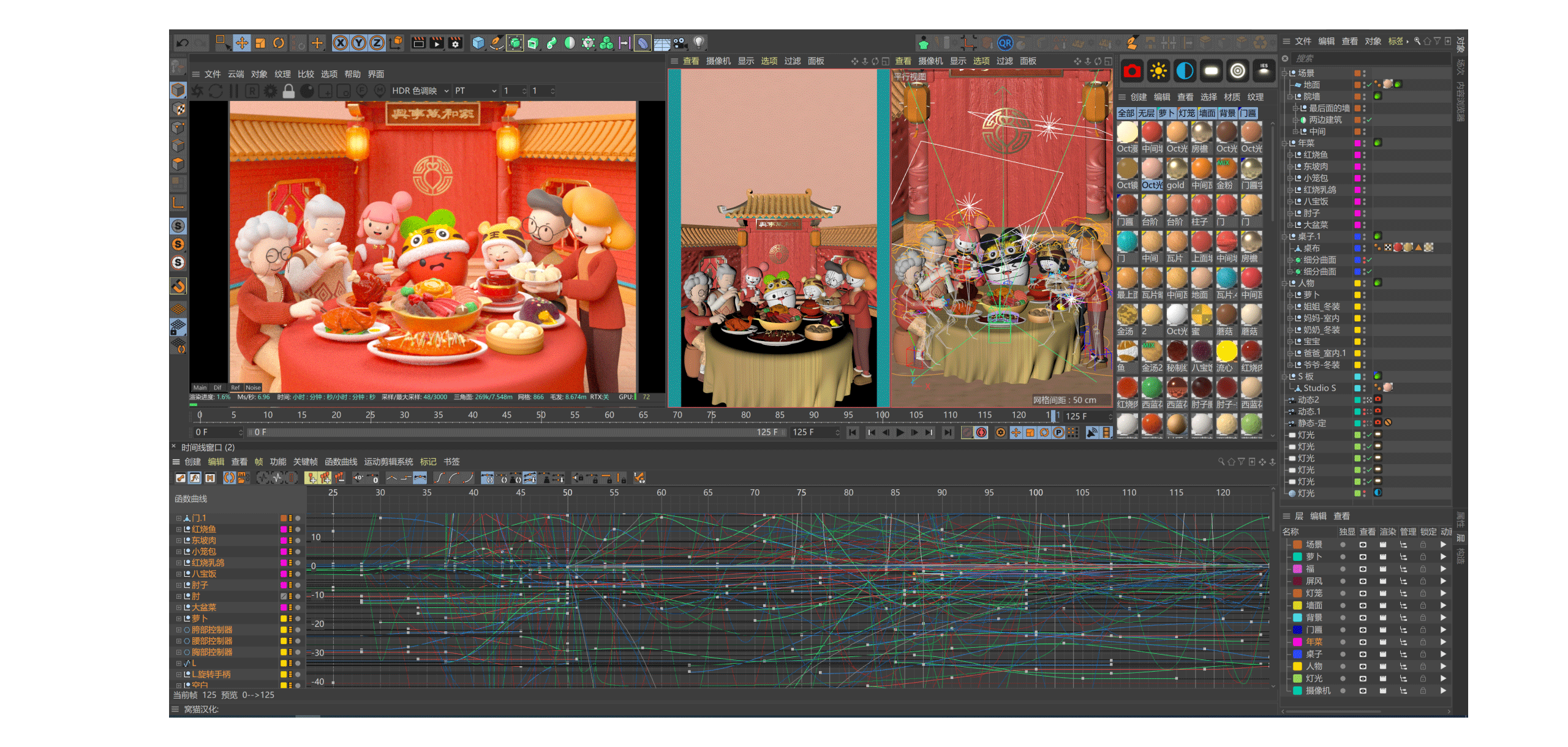Image resolution: width=1568 pixels, height=747 pixels.
Task: Click the MoGraph cloner green cubes icon
Action: [606, 43]
